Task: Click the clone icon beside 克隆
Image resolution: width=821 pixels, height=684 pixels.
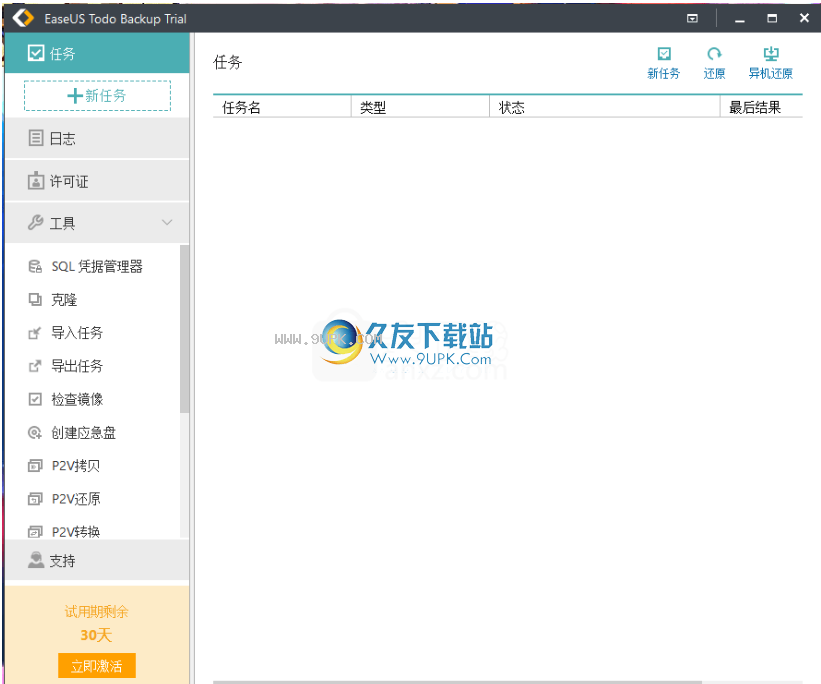Action: (35, 299)
